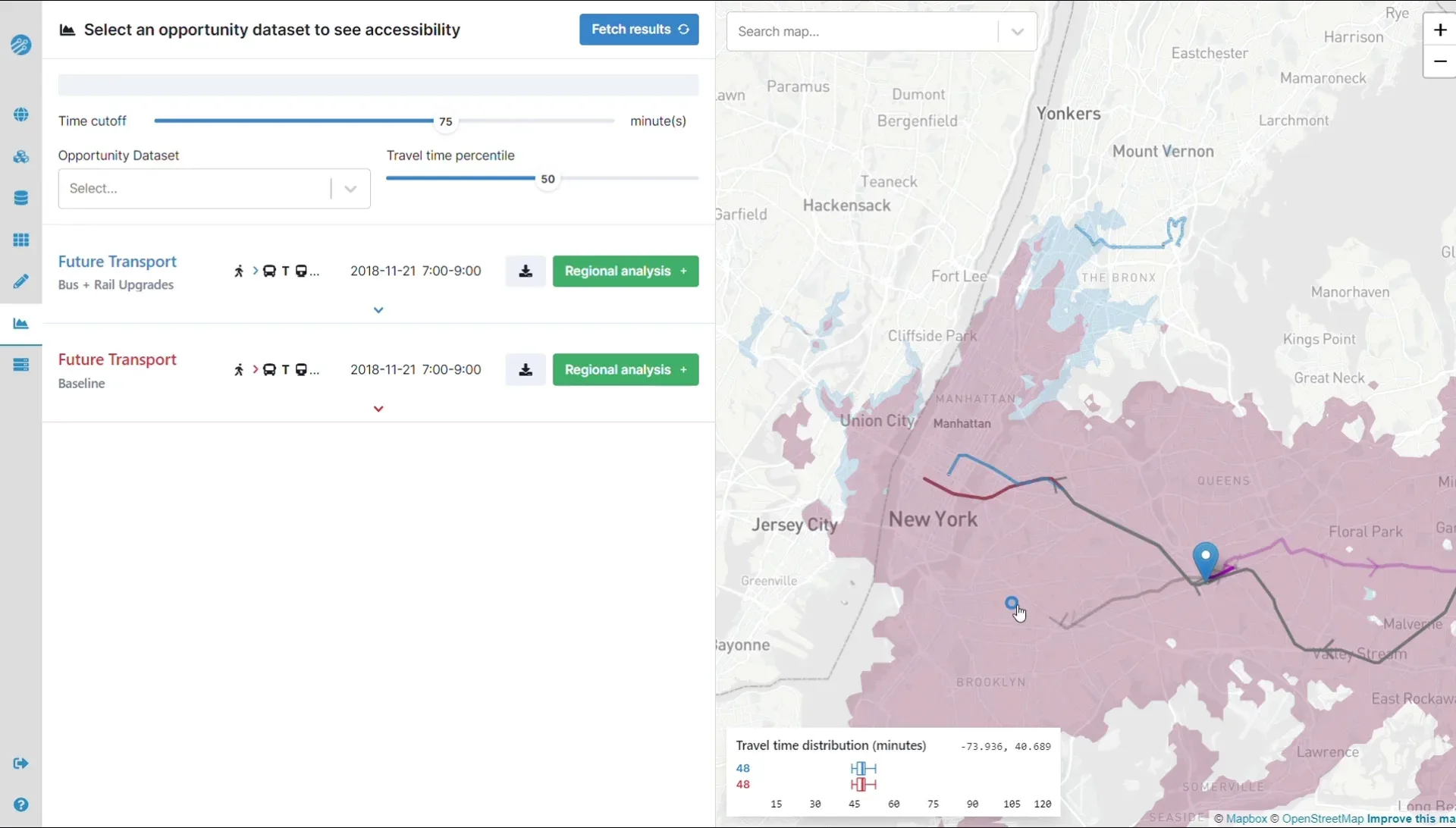This screenshot has height=828, width=1456.
Task: Click the log out icon in sidebar
Action: click(x=20, y=764)
